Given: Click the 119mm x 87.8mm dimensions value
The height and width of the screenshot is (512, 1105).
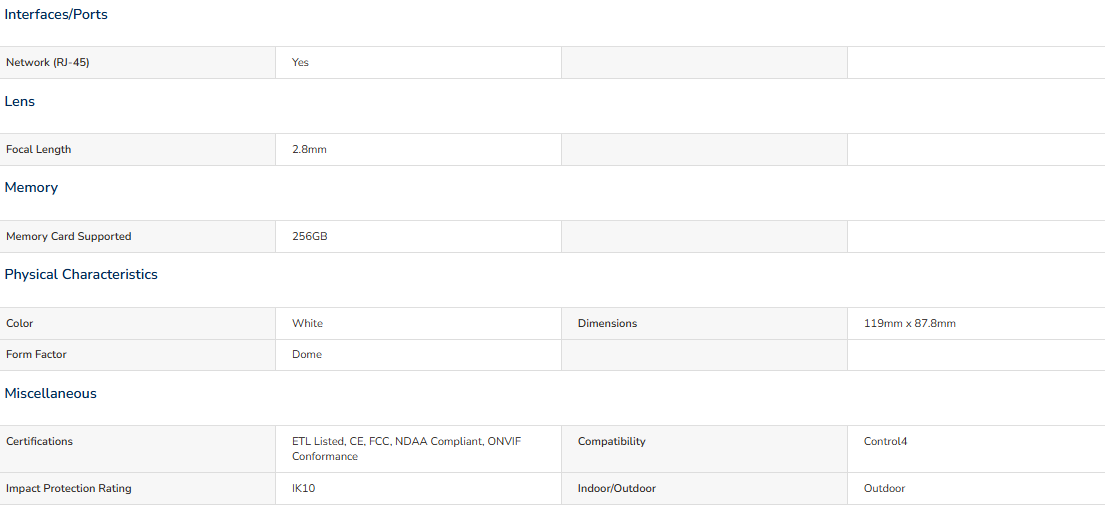Looking at the screenshot, I should [x=910, y=323].
